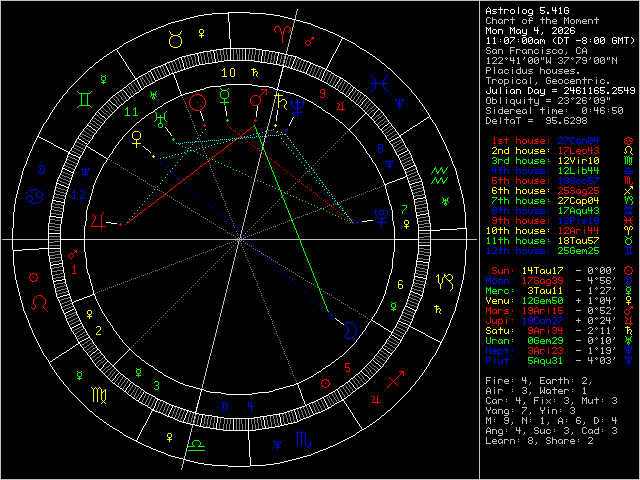Click the 'Julian Day = 2461165.2549' line
640x480 pixels.
[560, 91]
